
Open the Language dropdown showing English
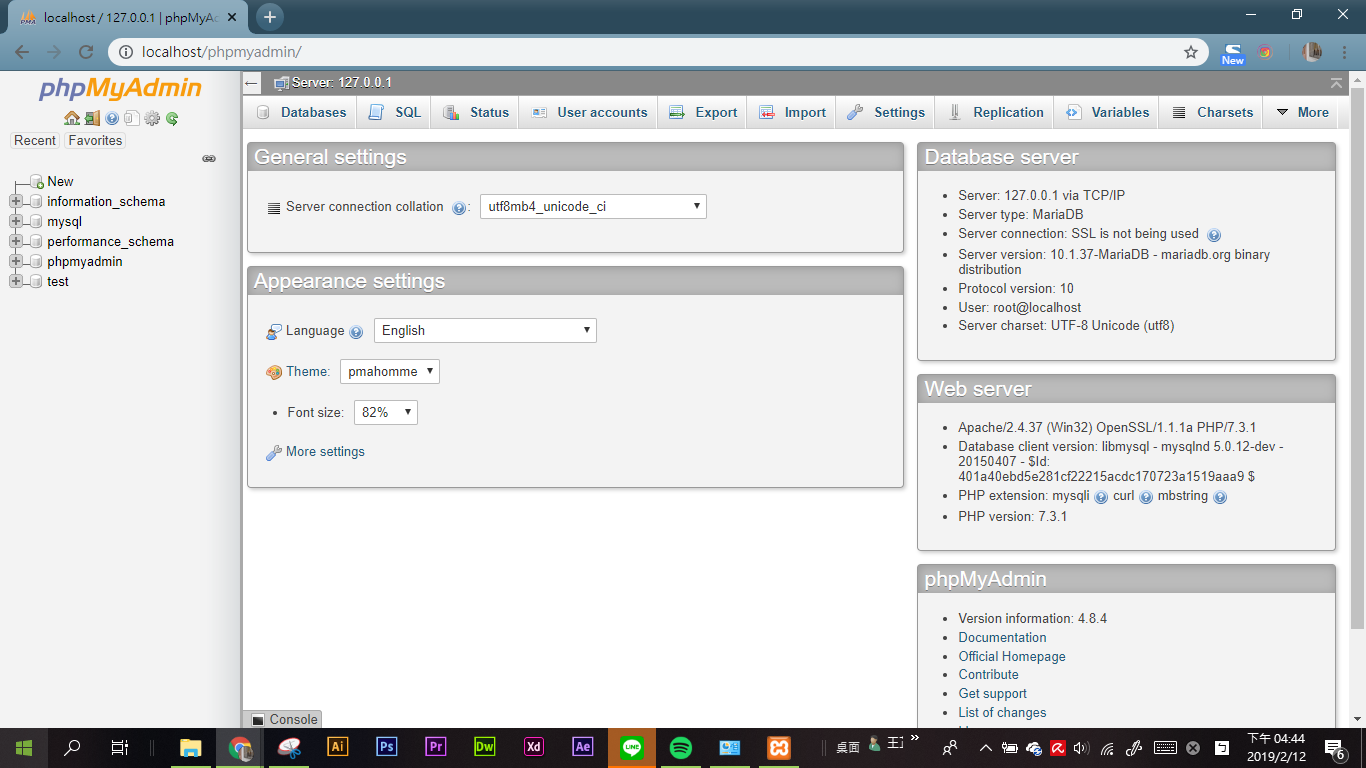(485, 331)
